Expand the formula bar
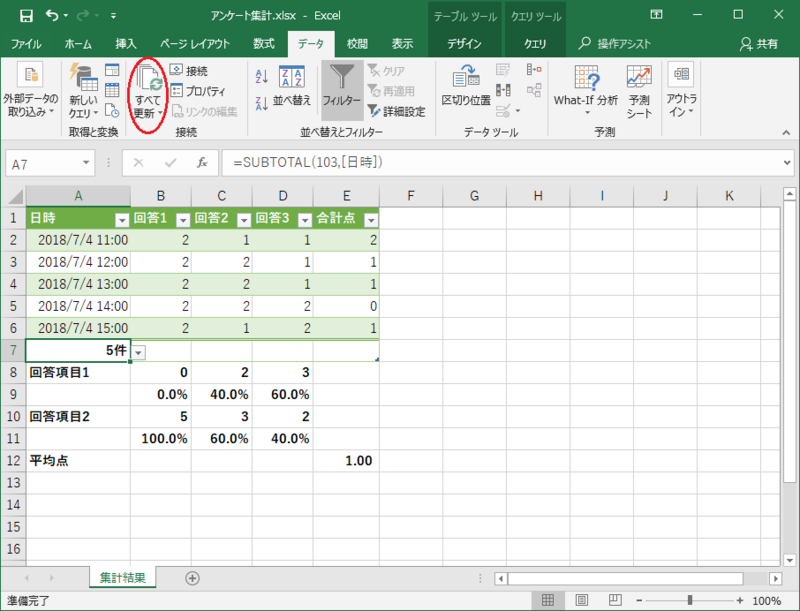 tap(787, 163)
